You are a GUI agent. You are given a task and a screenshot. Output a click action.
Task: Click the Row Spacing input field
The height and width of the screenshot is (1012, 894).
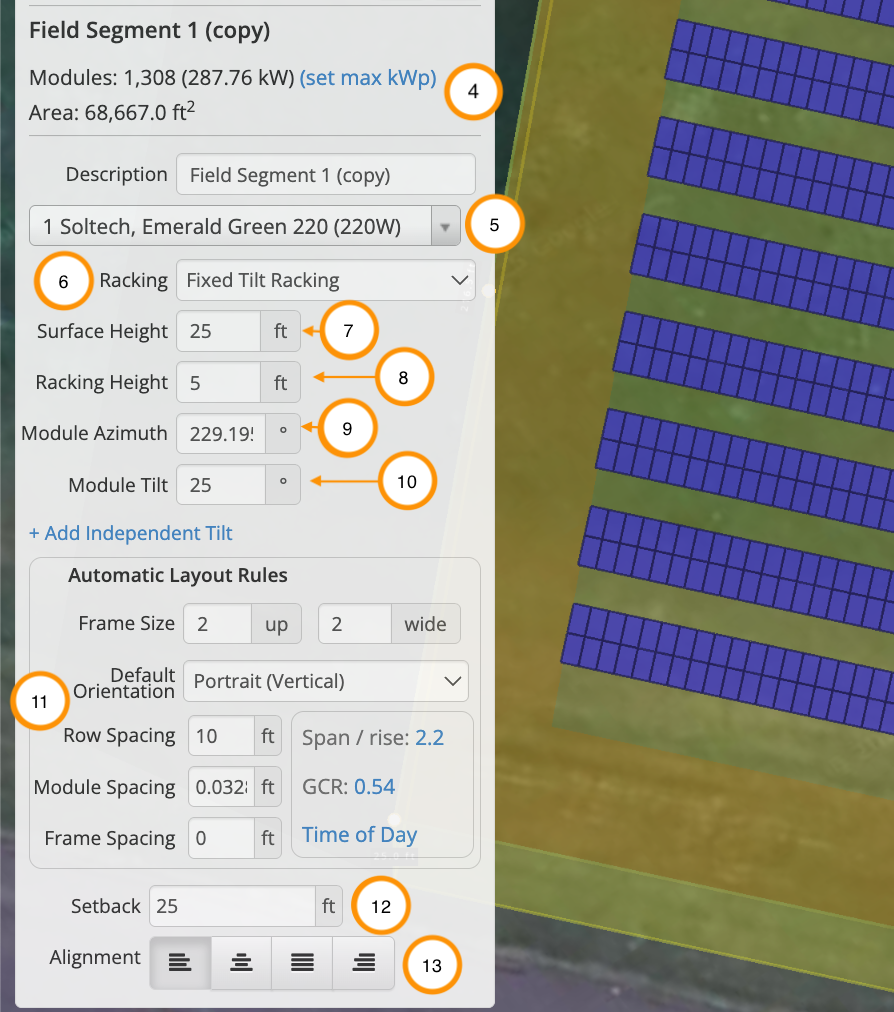coord(221,737)
